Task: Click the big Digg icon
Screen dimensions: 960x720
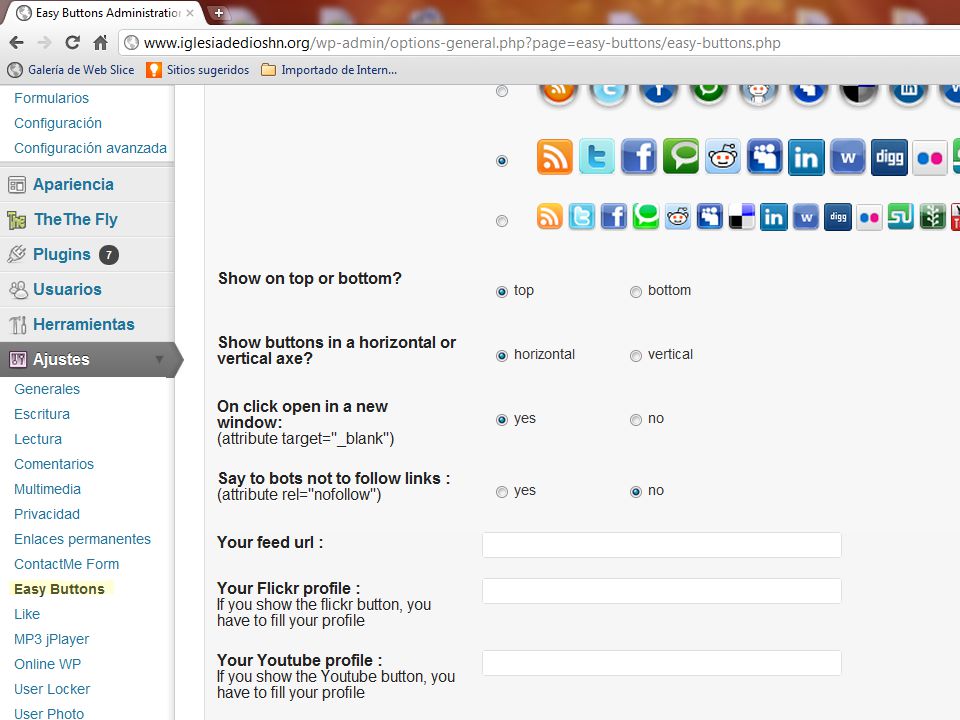Action: (889, 157)
